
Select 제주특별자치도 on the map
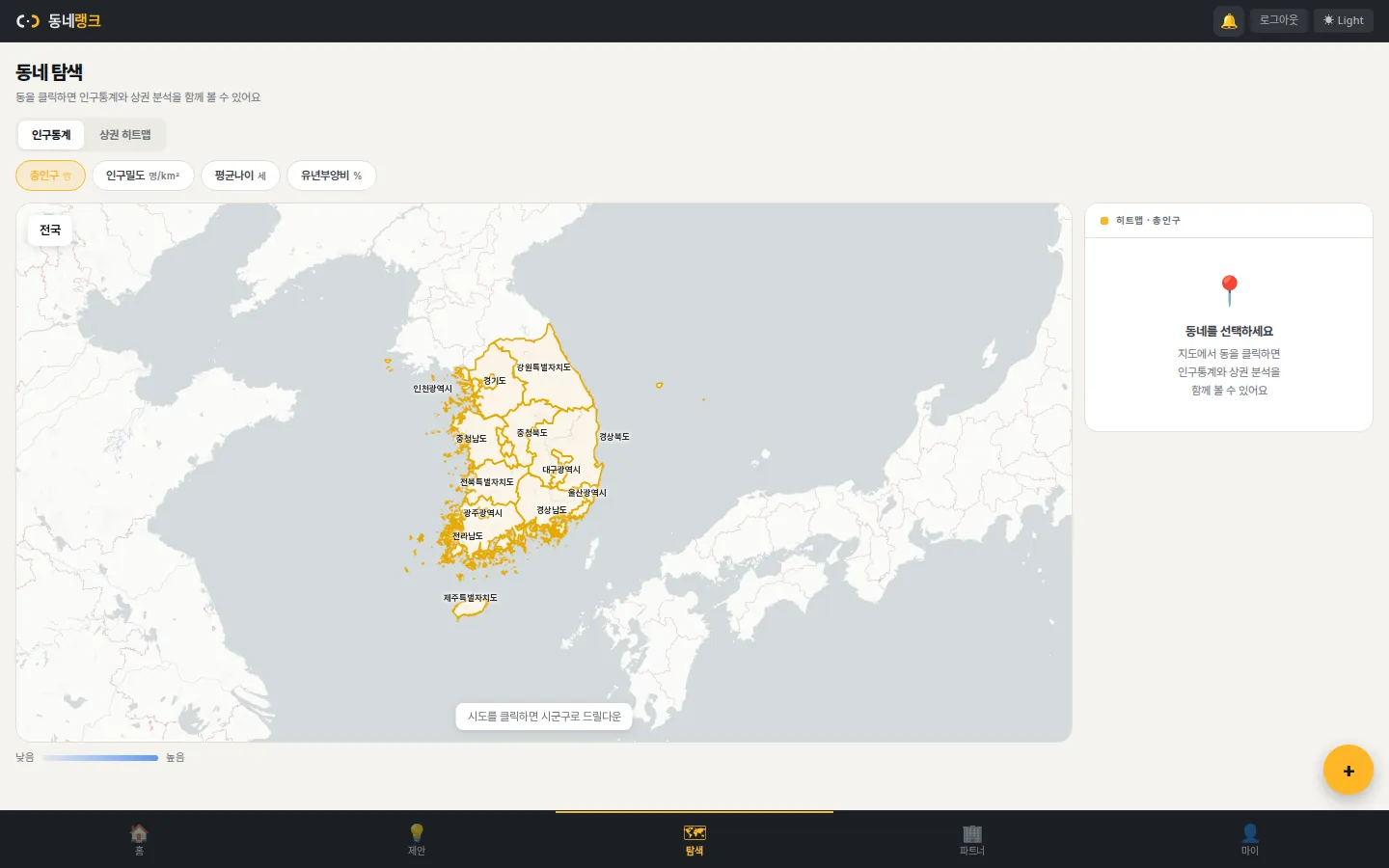tap(471, 598)
